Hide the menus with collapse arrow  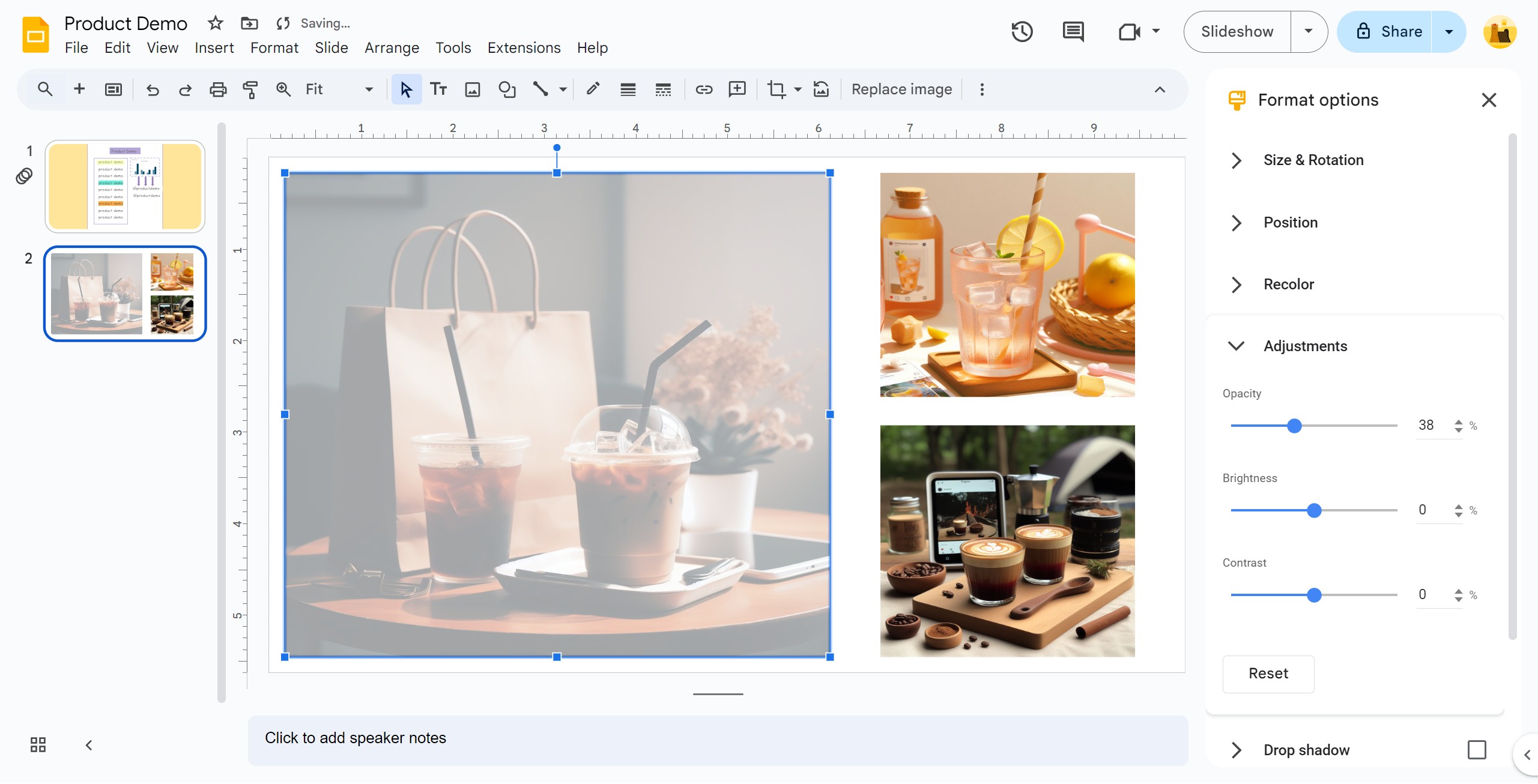pos(1160,89)
